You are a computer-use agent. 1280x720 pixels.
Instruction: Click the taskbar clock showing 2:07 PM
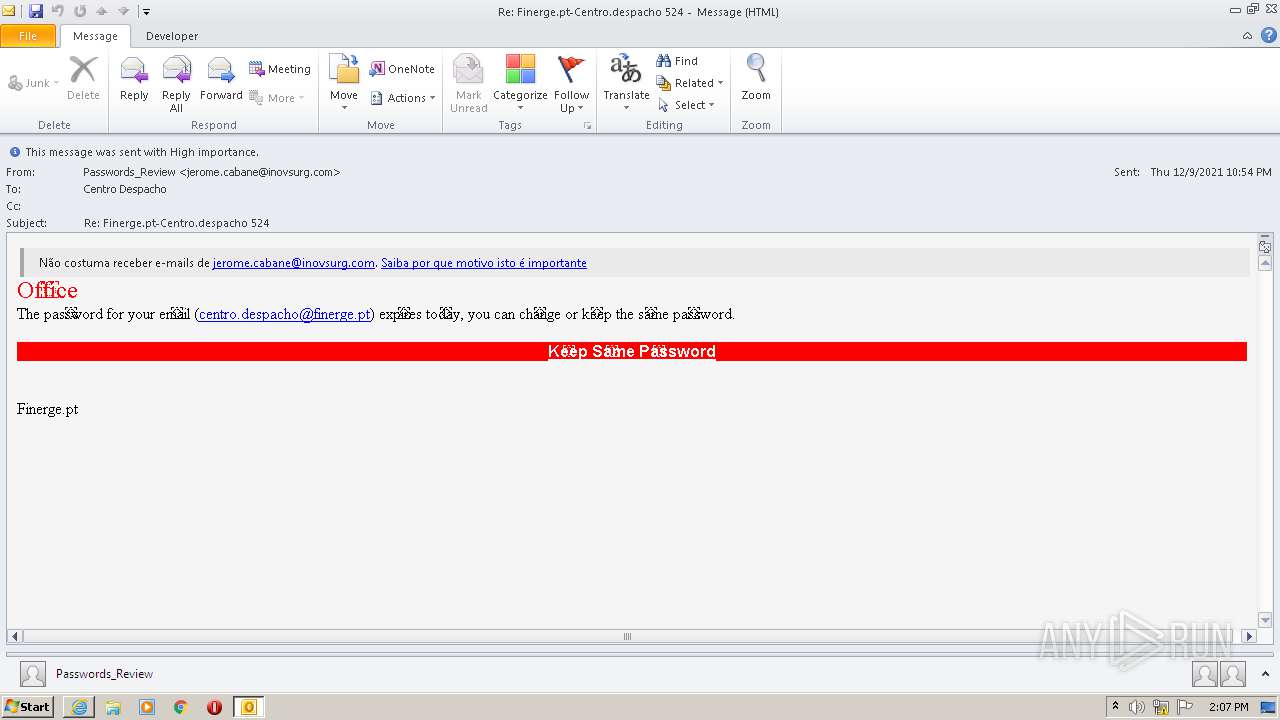pos(1228,707)
